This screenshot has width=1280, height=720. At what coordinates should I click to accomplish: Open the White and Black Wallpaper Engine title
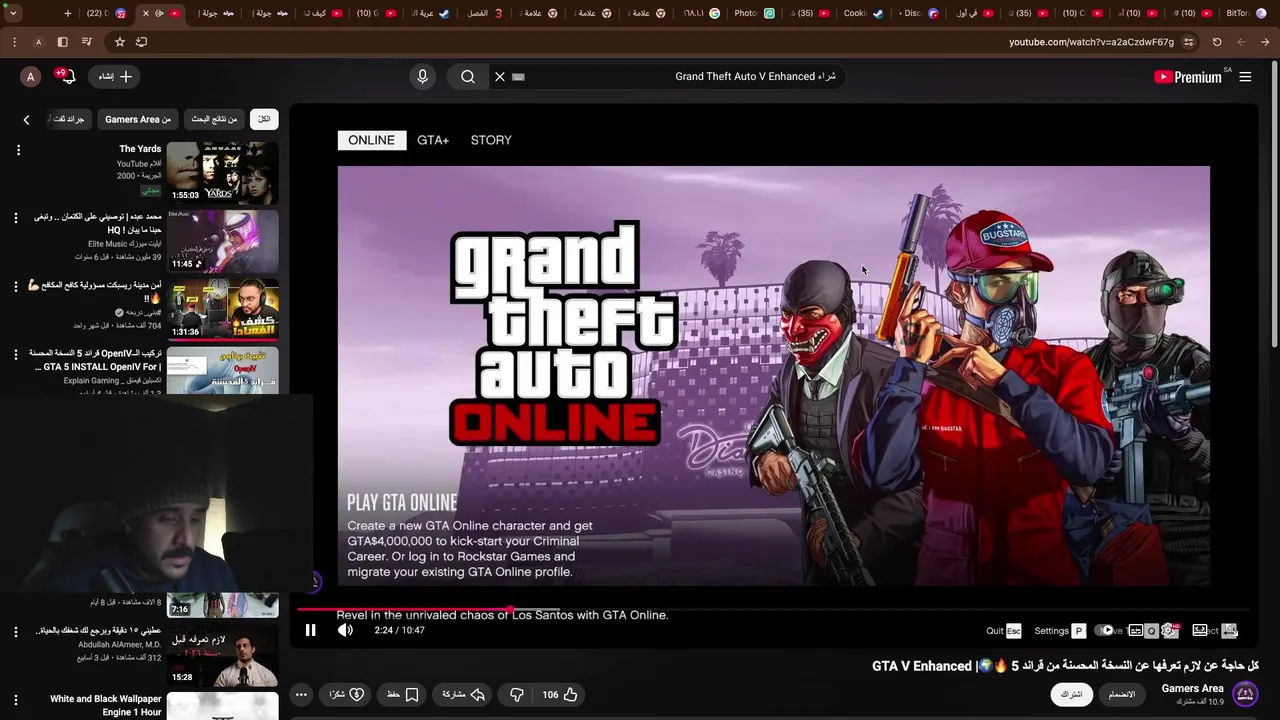click(105, 705)
